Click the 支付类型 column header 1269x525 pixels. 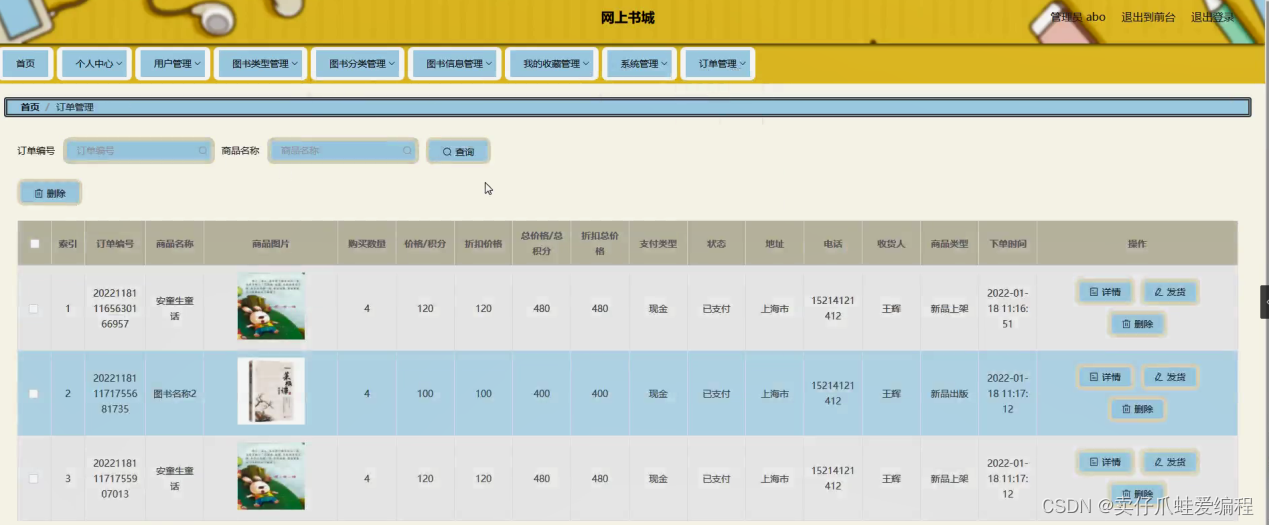coord(658,243)
